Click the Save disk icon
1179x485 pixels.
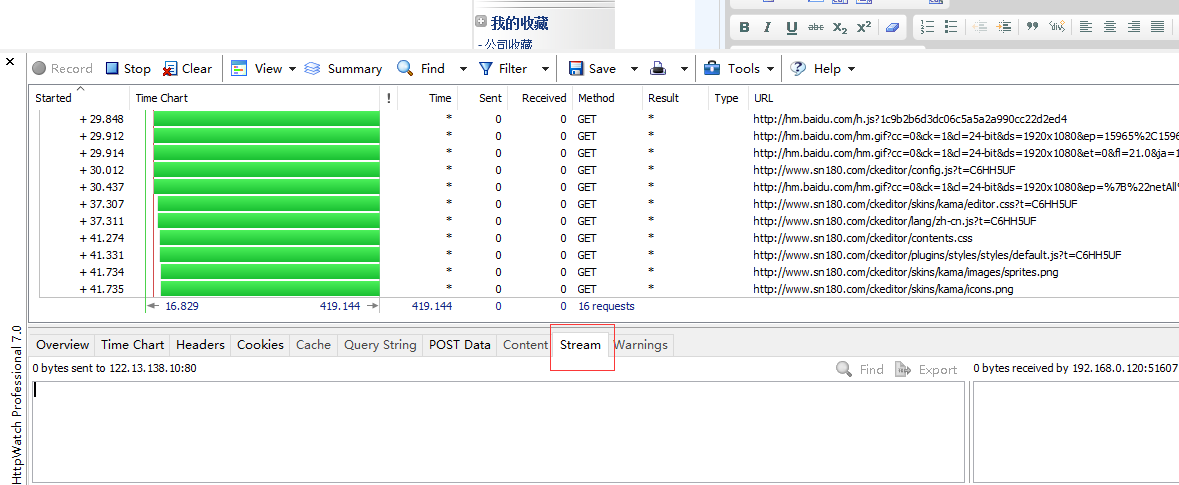[x=576, y=69]
